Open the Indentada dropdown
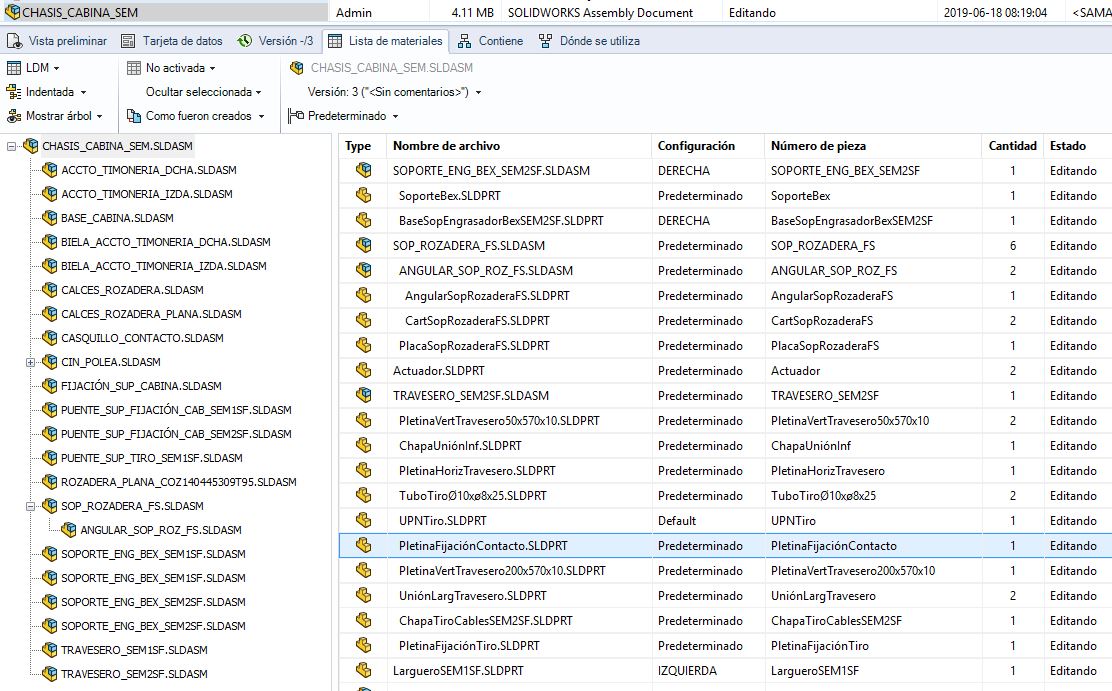 click(46, 92)
